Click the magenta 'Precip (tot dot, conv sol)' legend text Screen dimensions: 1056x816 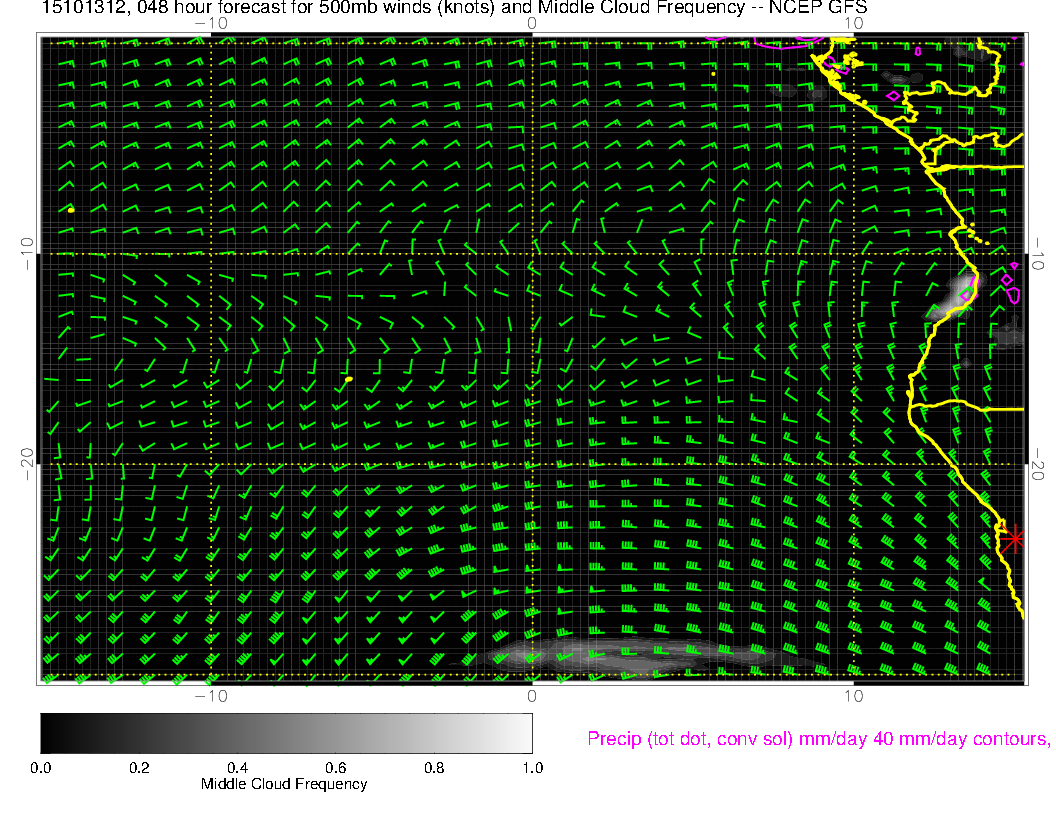click(x=818, y=739)
